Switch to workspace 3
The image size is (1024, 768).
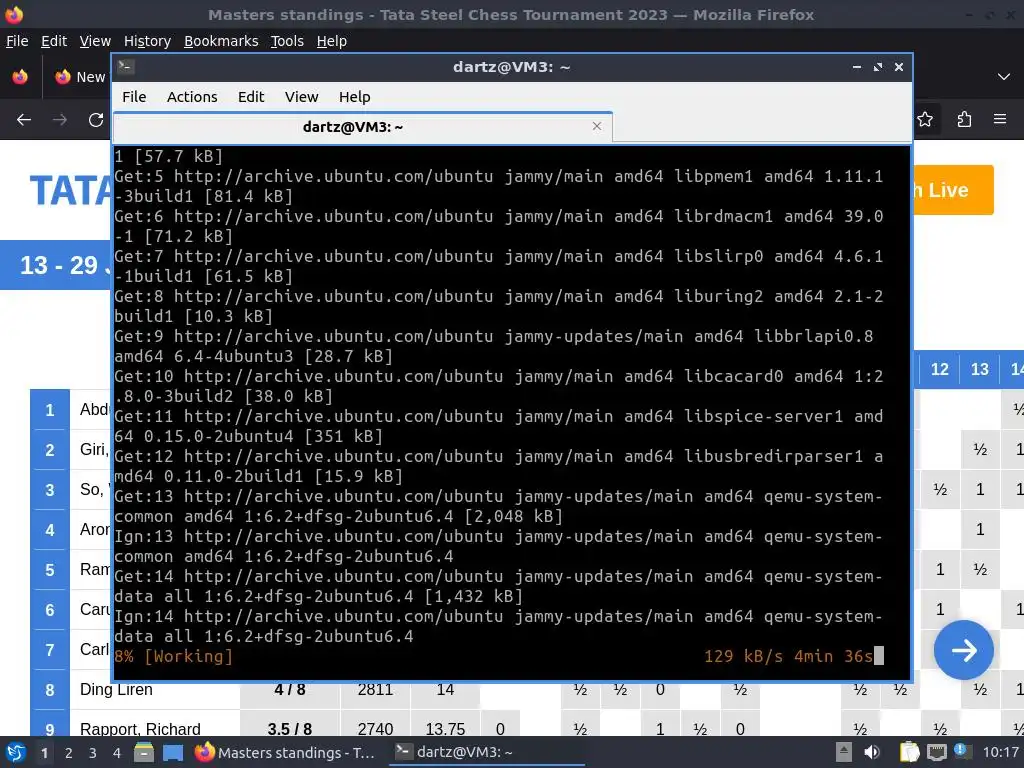click(x=92, y=753)
